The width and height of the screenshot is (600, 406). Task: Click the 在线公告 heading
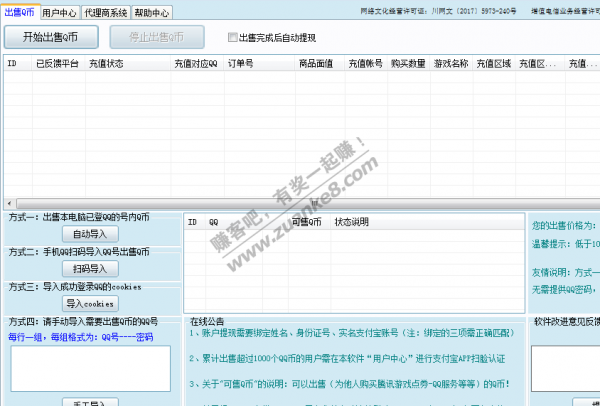tap(207, 322)
